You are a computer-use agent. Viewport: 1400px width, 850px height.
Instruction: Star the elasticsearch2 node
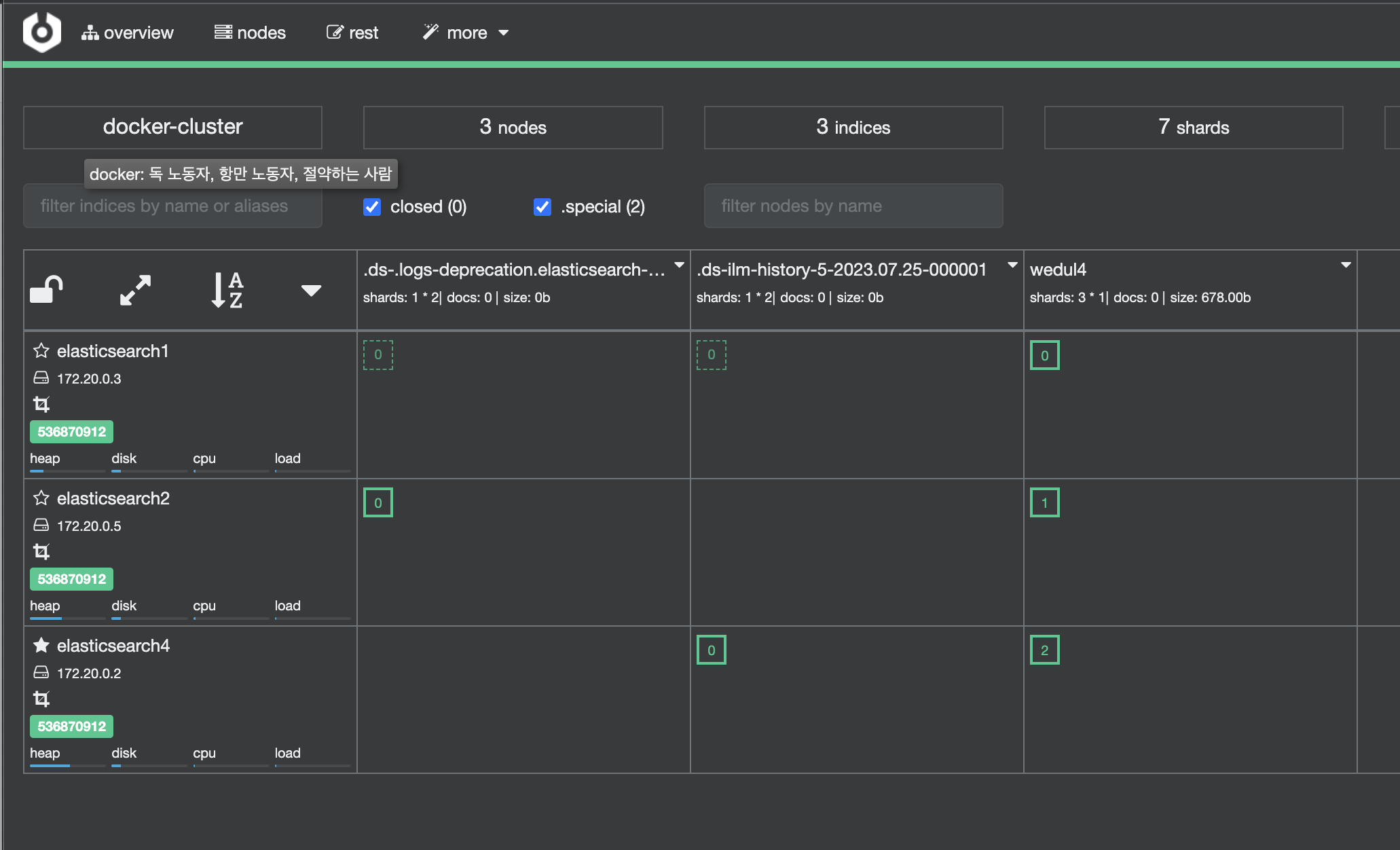point(41,498)
